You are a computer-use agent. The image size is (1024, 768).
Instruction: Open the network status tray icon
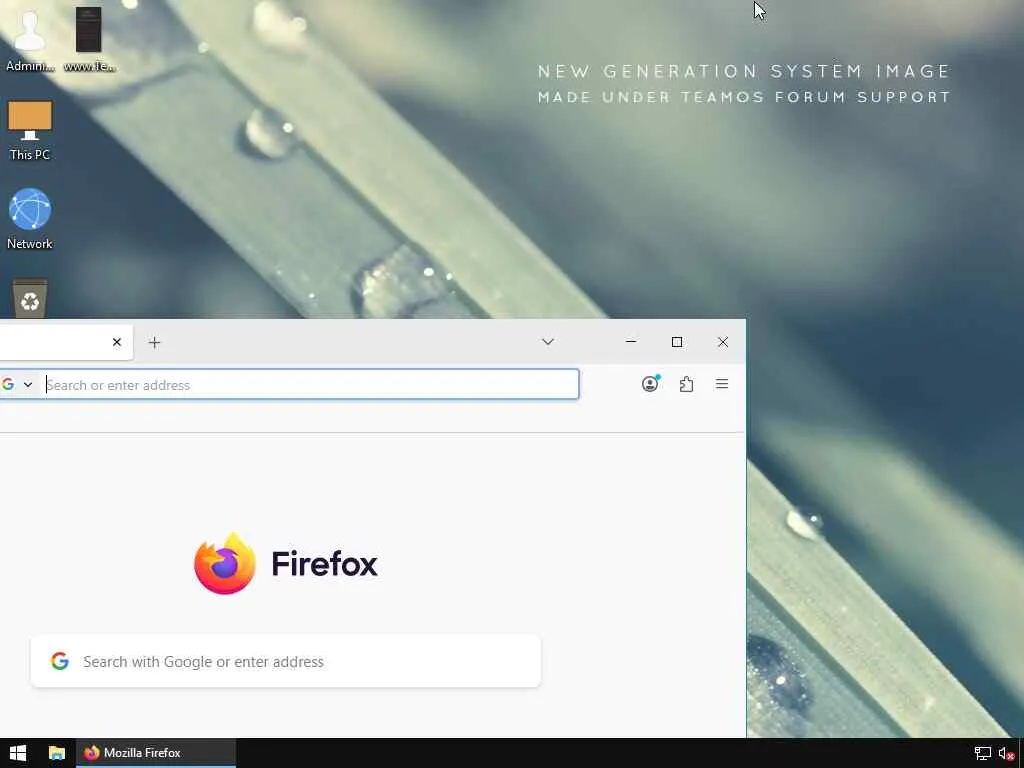point(982,754)
